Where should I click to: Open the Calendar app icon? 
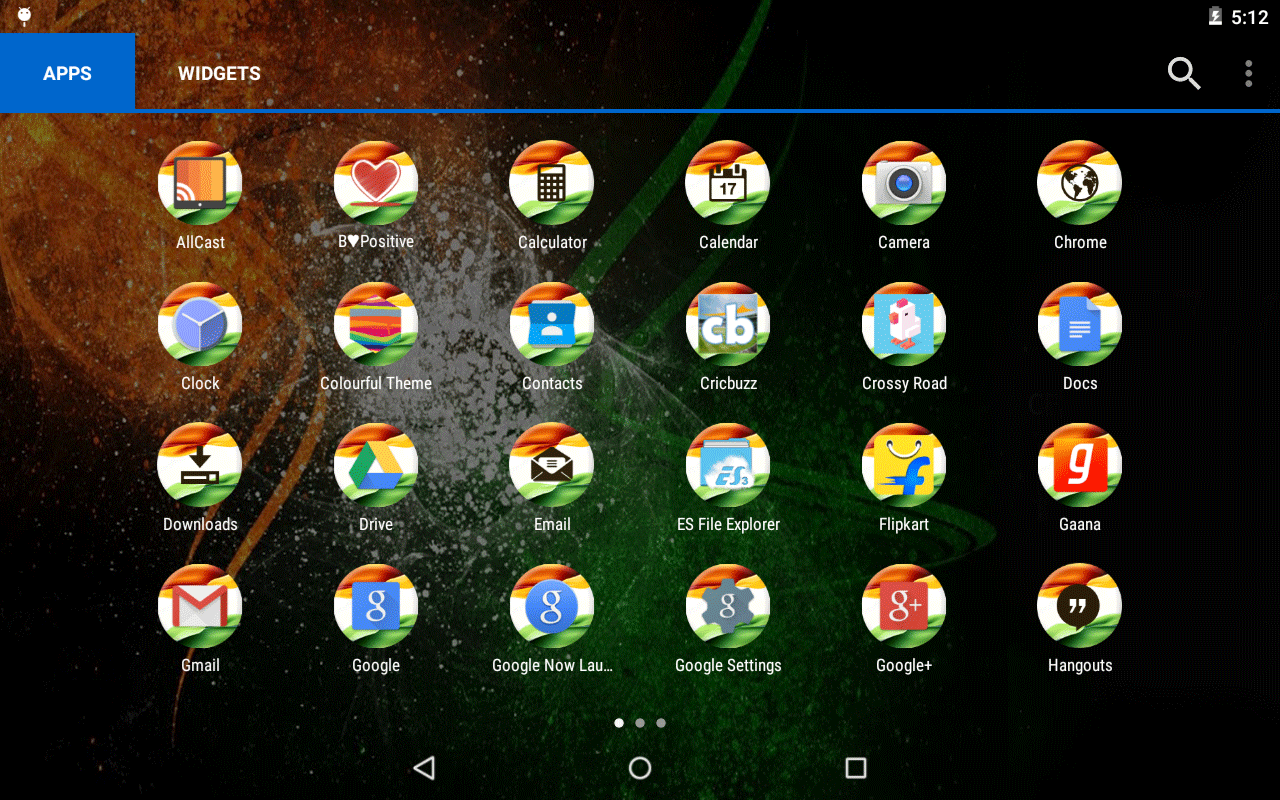click(x=728, y=183)
